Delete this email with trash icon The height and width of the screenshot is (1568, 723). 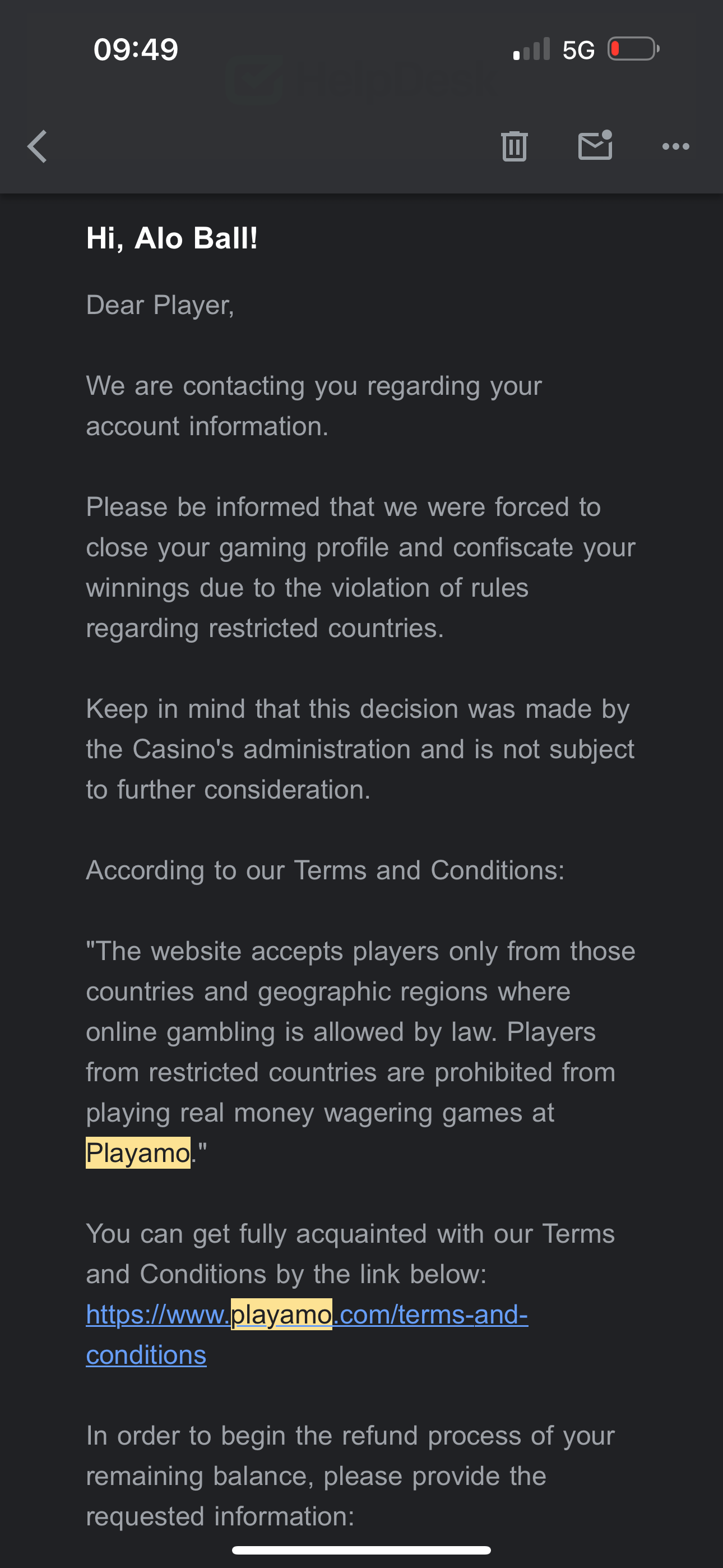[x=515, y=146]
